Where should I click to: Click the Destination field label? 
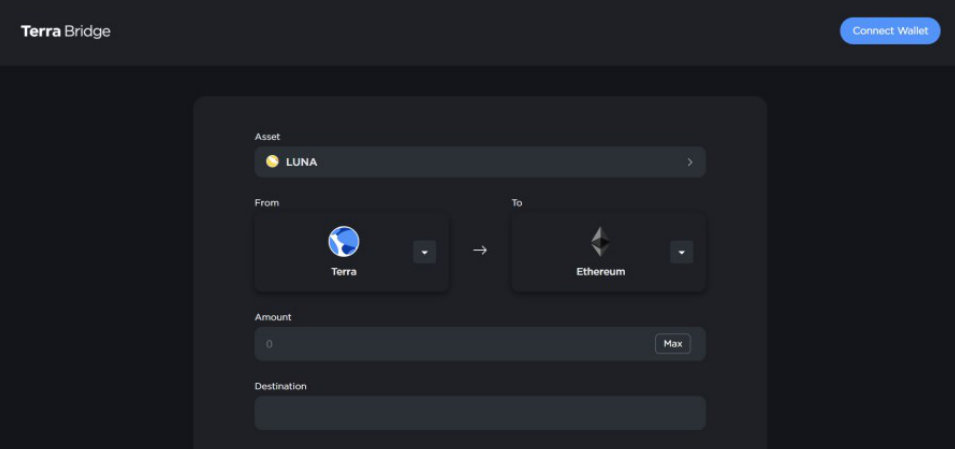(280, 386)
